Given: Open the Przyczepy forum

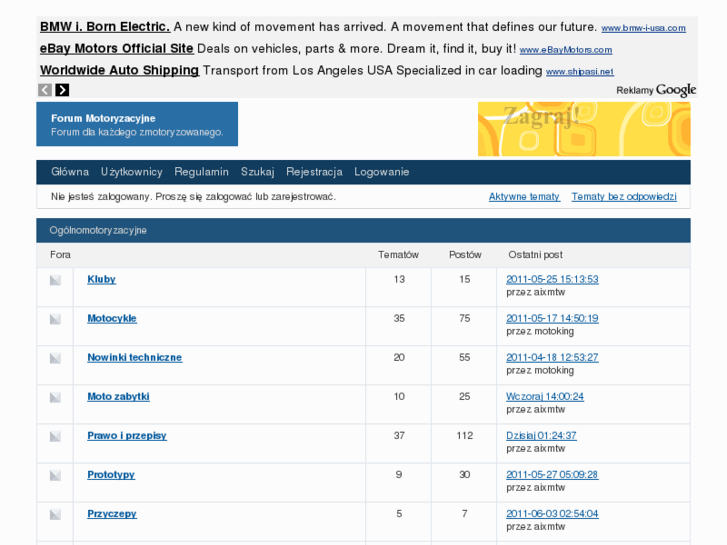Looking at the screenshot, I should [112, 513].
